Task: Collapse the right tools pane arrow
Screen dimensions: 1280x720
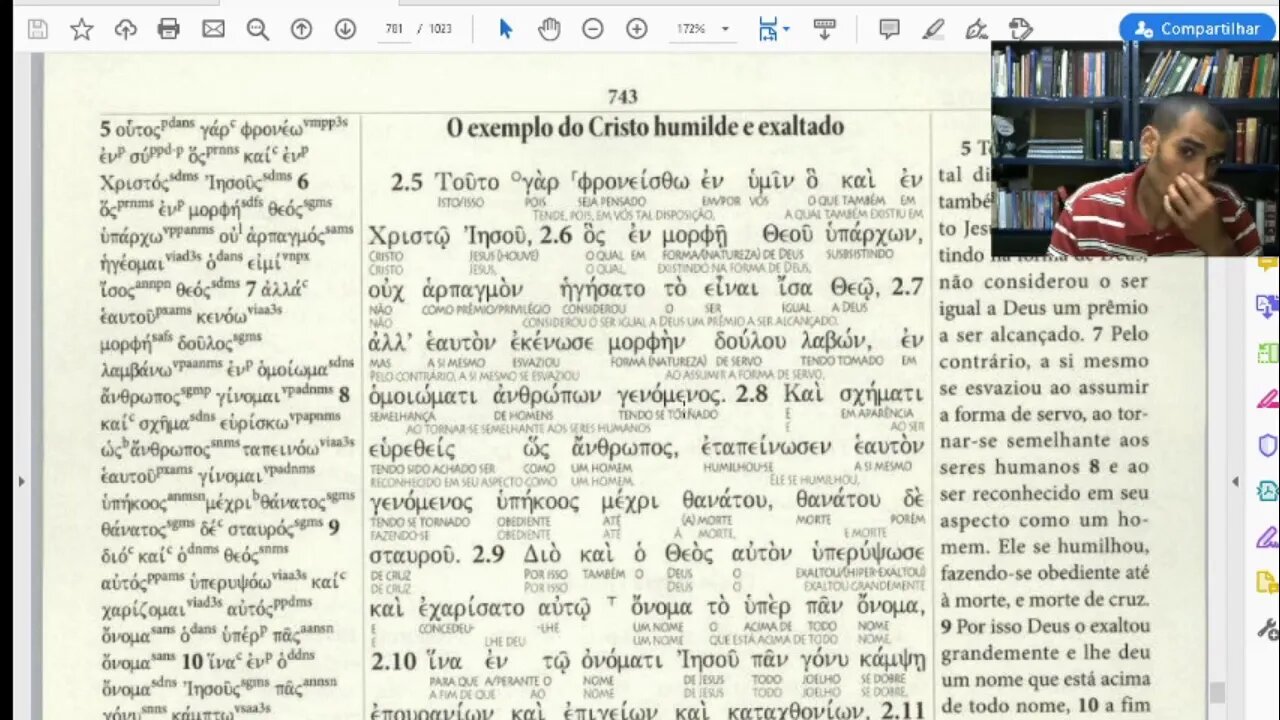Action: pyautogui.click(x=1235, y=481)
